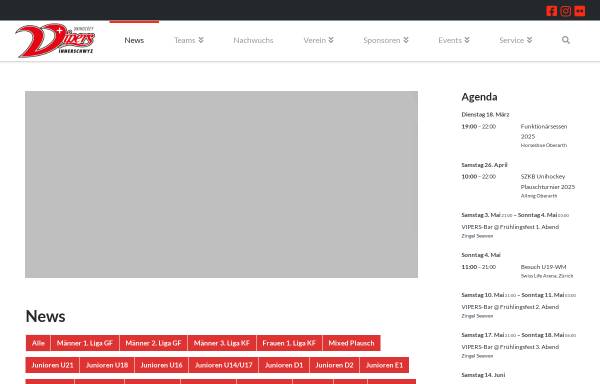600x384 pixels.
Task: Open the Instagram profile icon
Action: click(x=566, y=11)
